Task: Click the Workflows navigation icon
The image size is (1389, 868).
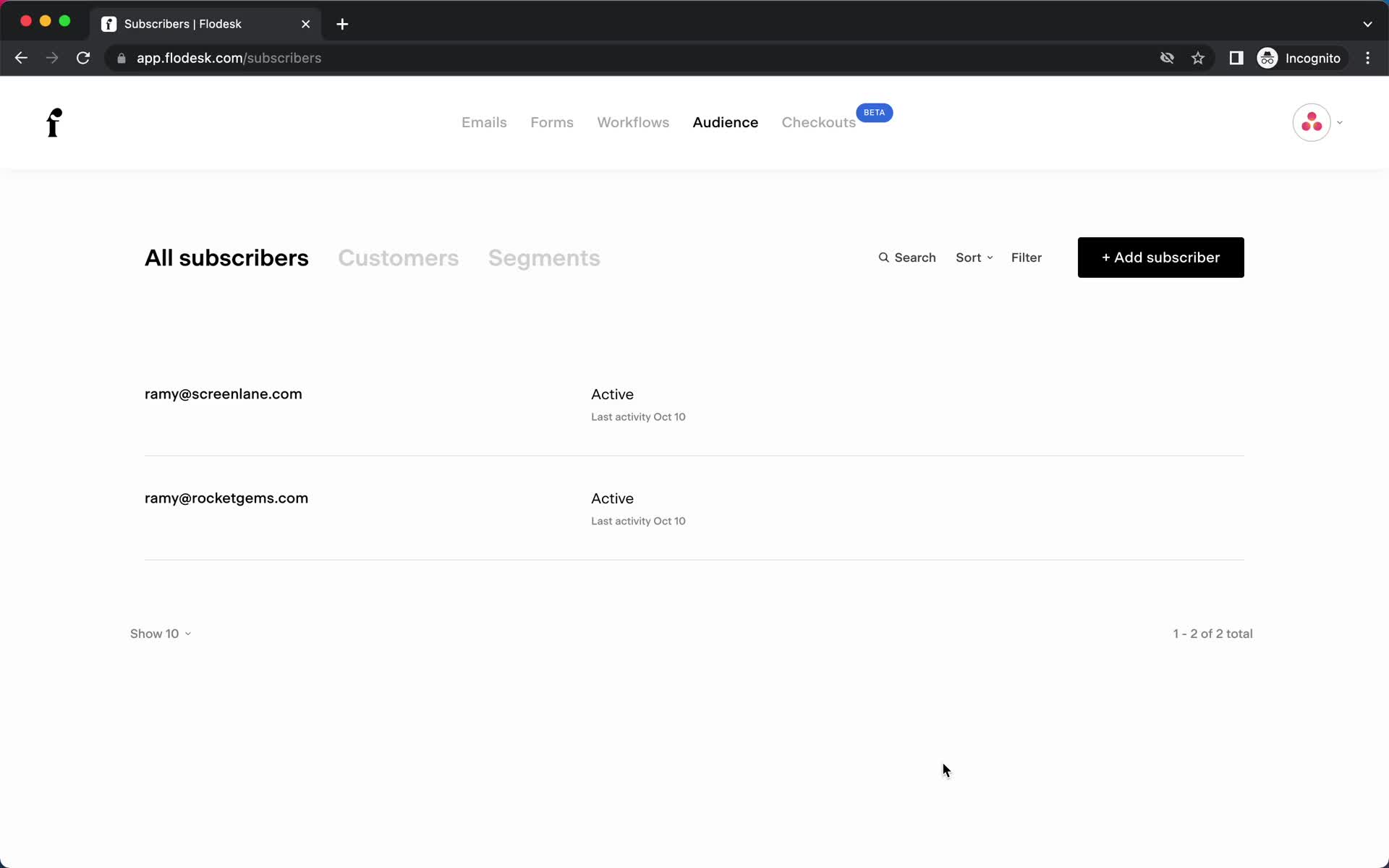Action: (x=633, y=122)
